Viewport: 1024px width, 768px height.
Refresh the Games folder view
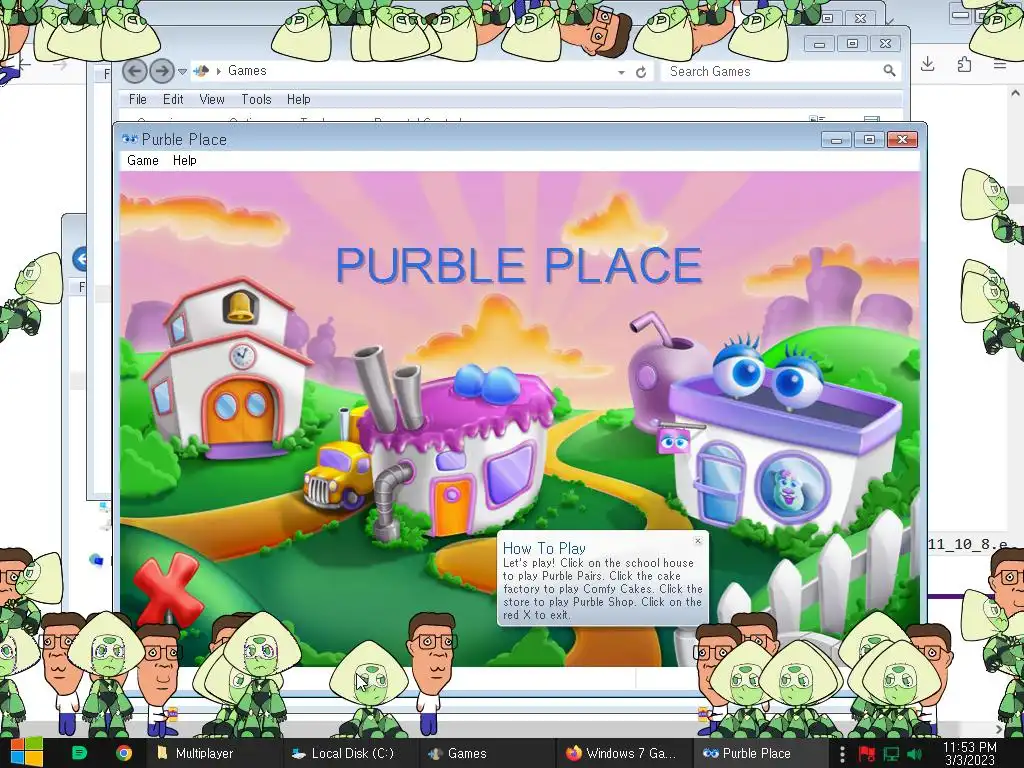[641, 72]
